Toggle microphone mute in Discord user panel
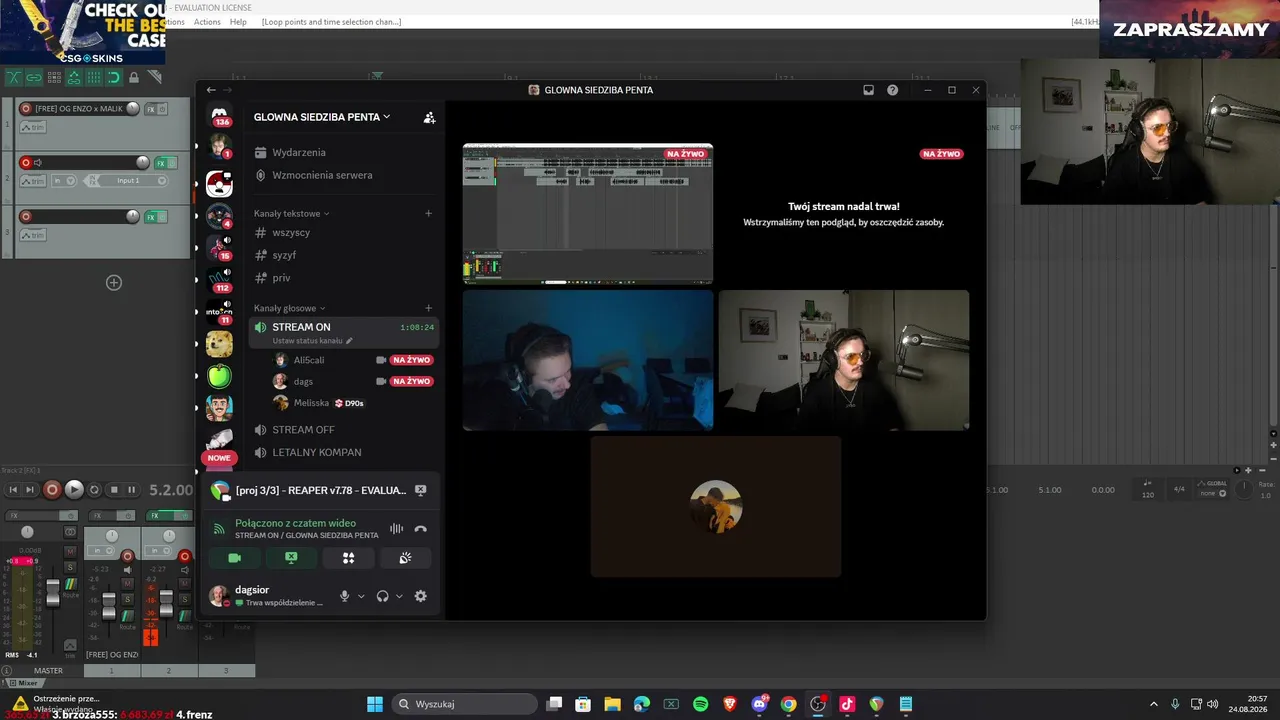1280x720 pixels. tap(344, 596)
